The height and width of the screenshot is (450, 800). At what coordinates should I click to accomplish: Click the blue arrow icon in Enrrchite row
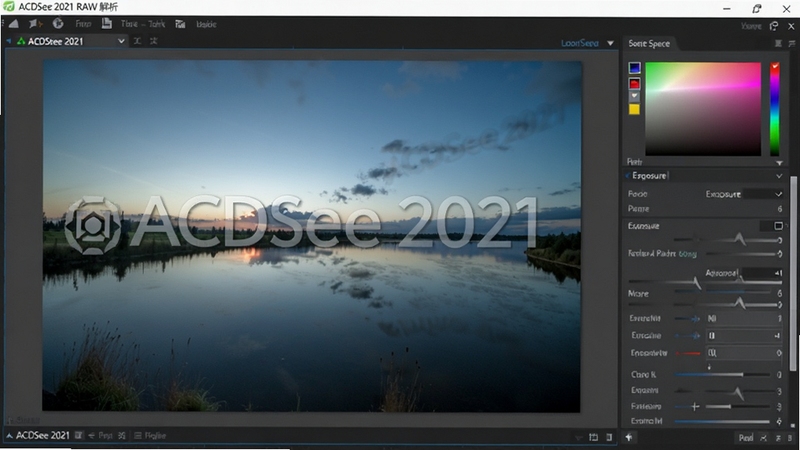[x=695, y=319]
